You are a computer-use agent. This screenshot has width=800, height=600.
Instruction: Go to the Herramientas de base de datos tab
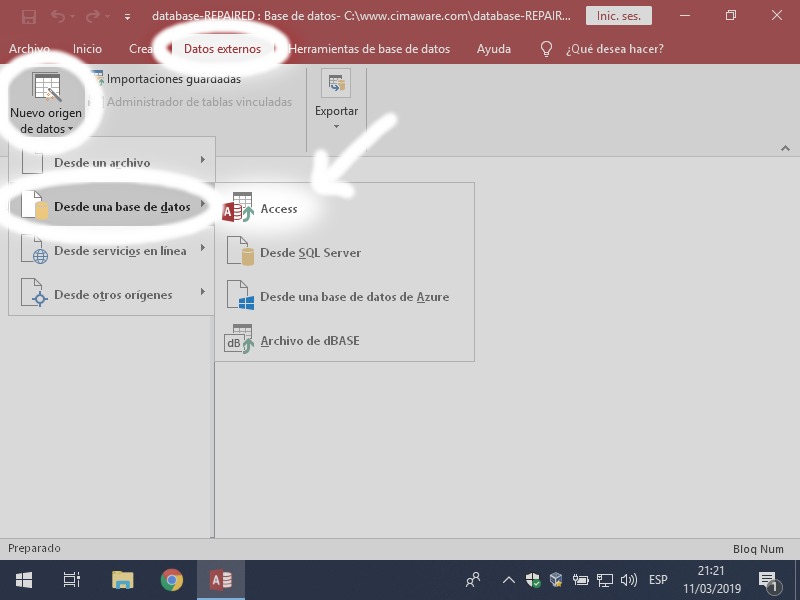coord(367,48)
